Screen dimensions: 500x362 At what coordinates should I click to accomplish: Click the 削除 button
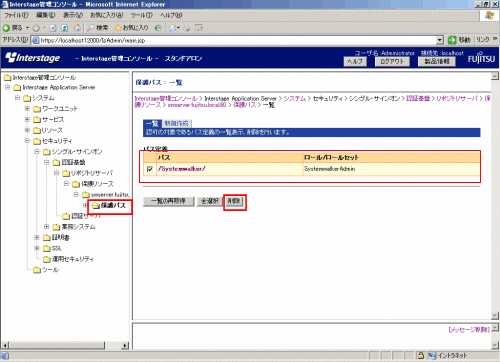234,201
